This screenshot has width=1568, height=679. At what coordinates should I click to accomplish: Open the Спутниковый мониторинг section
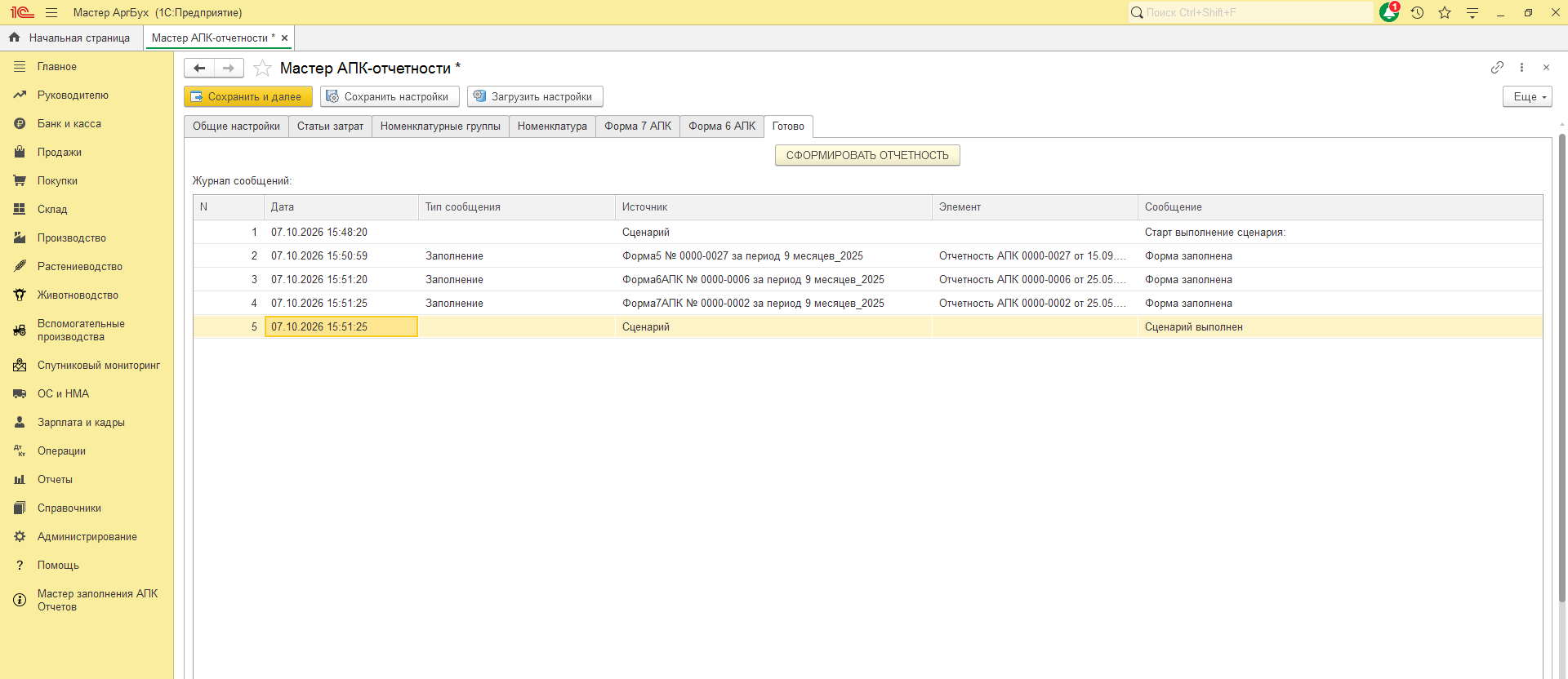point(87,366)
